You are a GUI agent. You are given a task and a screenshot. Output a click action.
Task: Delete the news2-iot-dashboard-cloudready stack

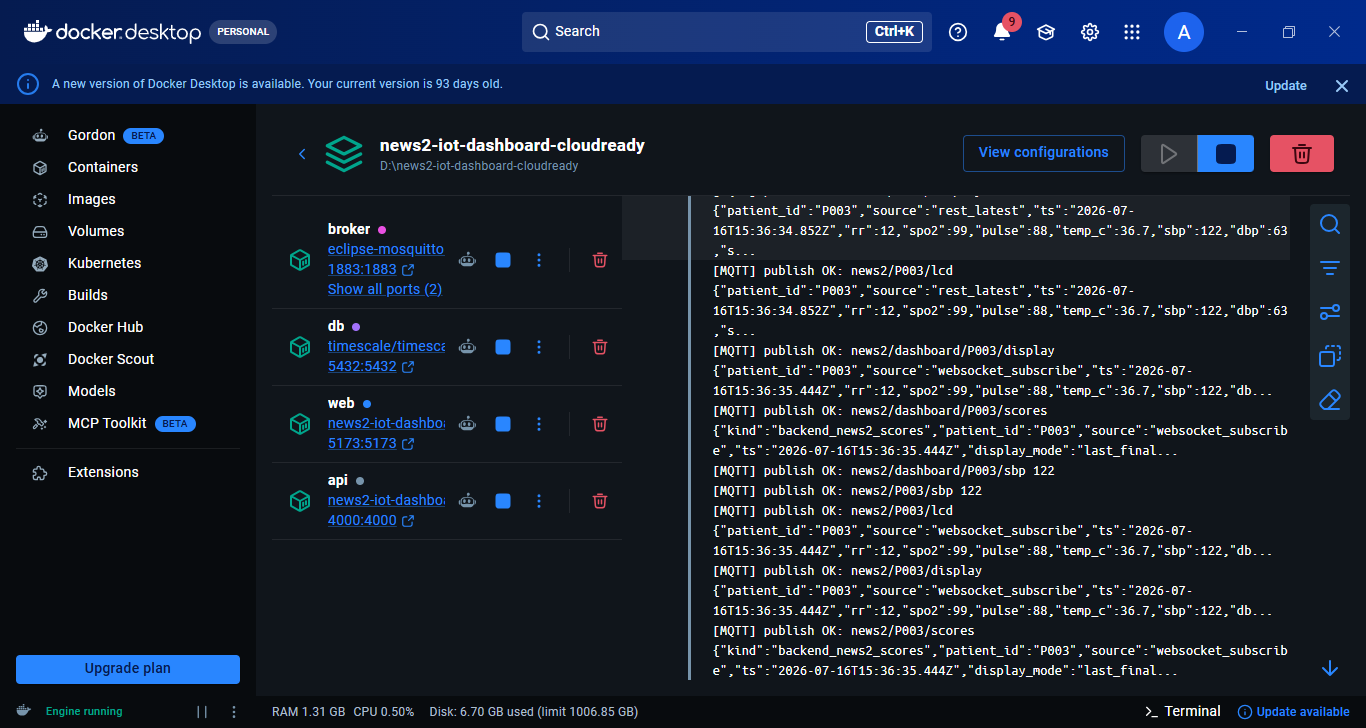click(x=1302, y=154)
